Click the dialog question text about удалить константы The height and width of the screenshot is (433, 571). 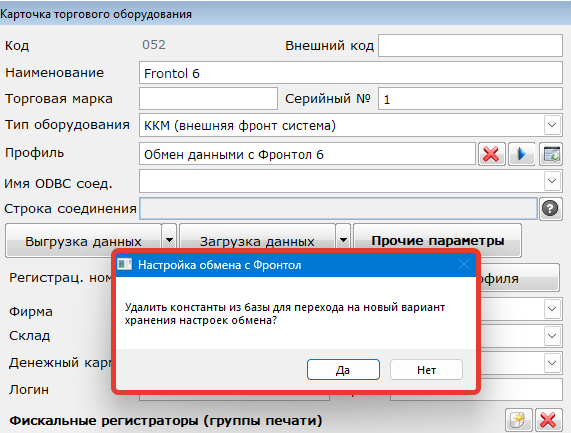[x=285, y=314]
